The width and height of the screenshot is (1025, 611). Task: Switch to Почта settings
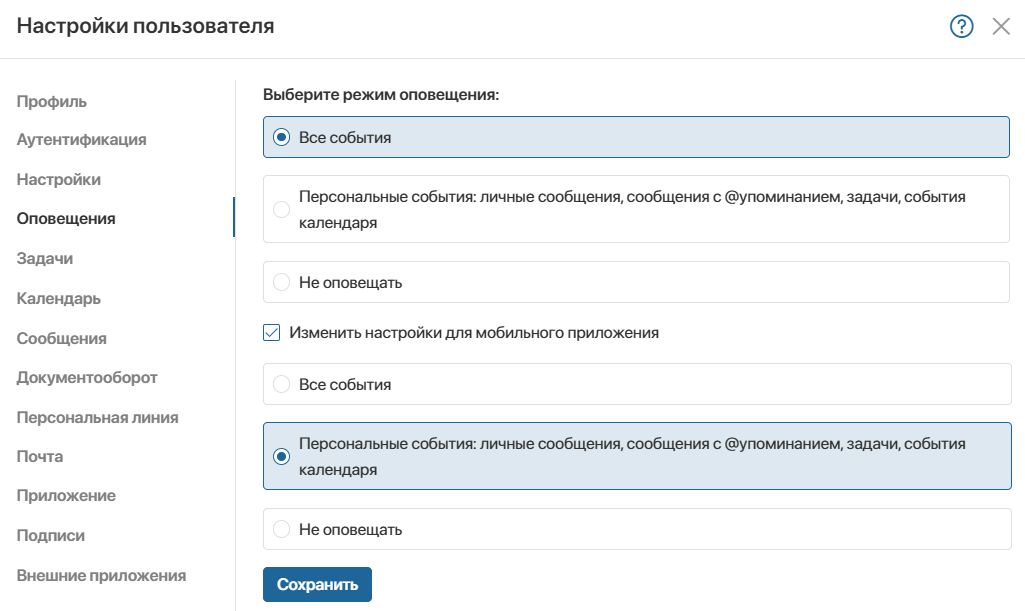tap(40, 457)
